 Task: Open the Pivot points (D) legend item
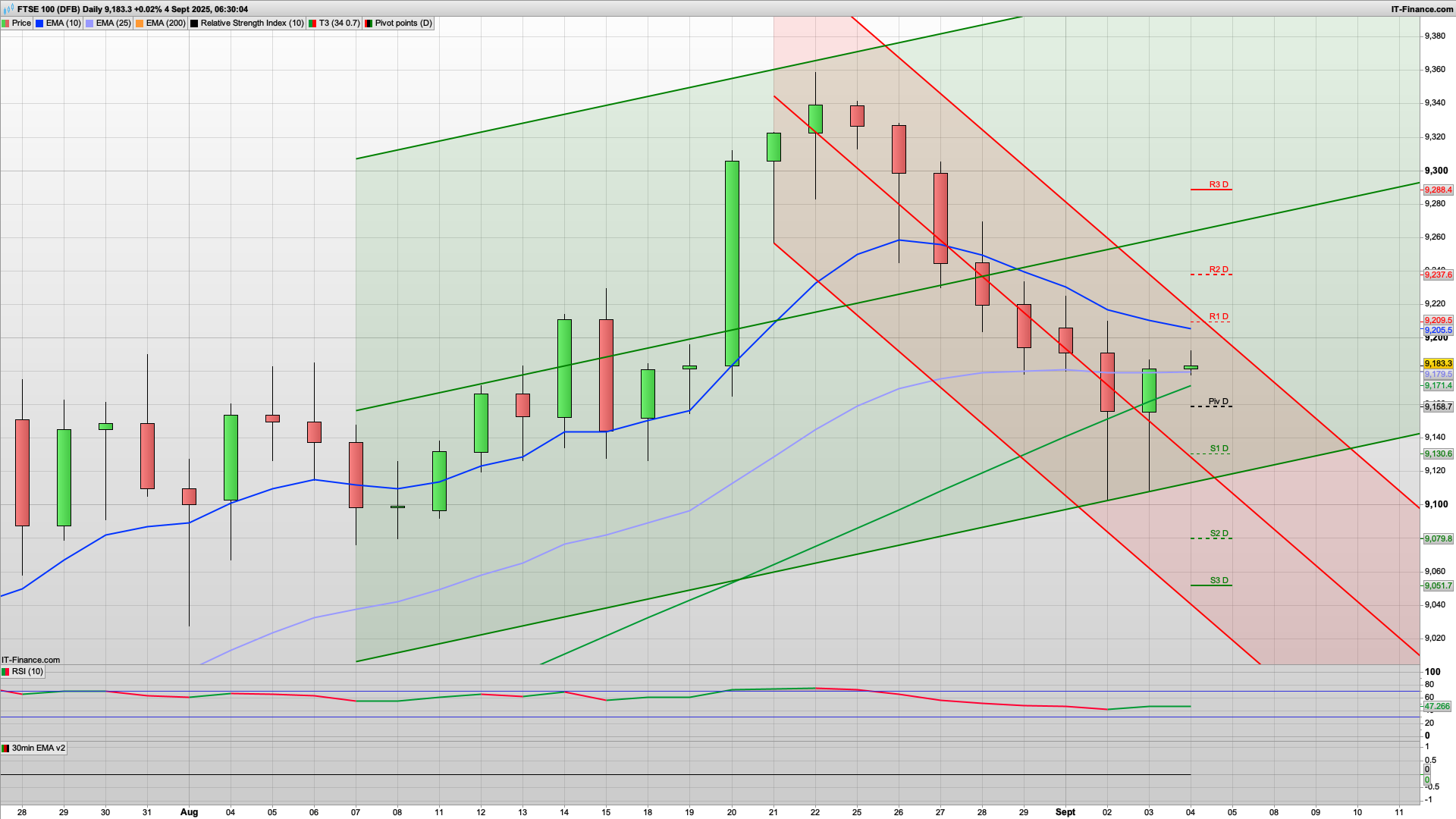(x=398, y=24)
